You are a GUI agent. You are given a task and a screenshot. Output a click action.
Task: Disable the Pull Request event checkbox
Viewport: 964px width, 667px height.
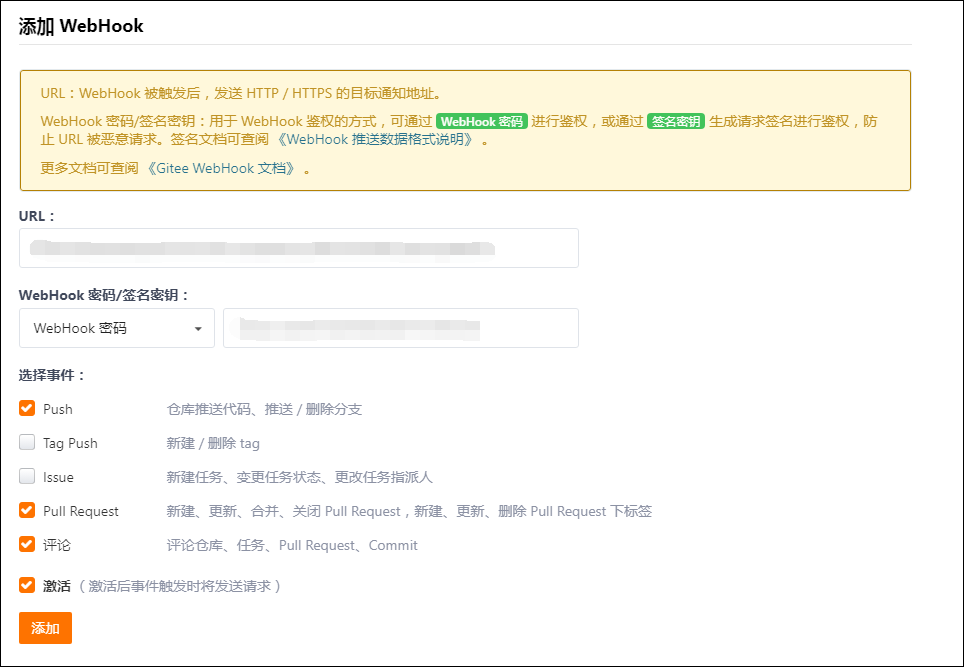click(x=27, y=511)
